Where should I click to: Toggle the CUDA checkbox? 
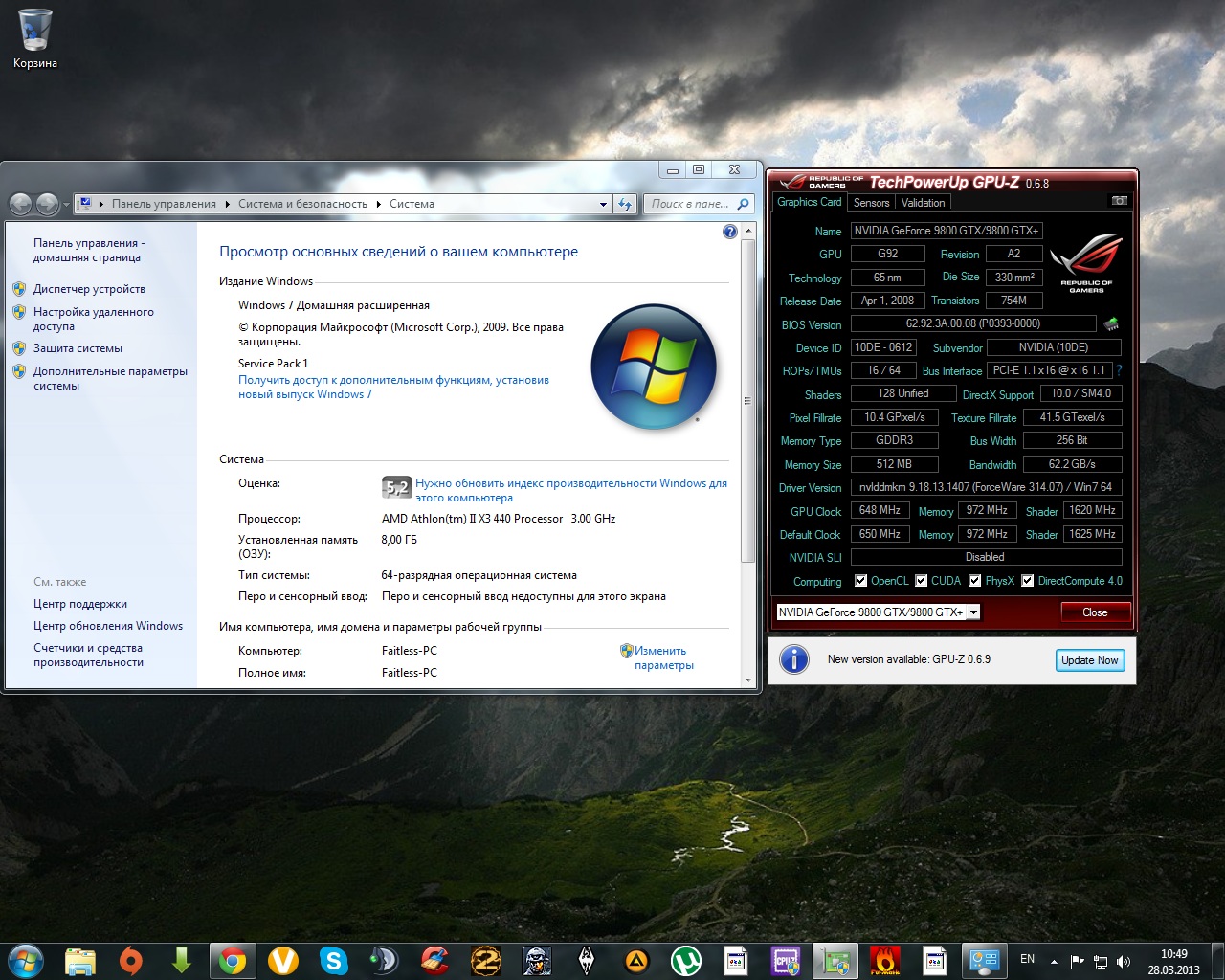click(x=921, y=581)
